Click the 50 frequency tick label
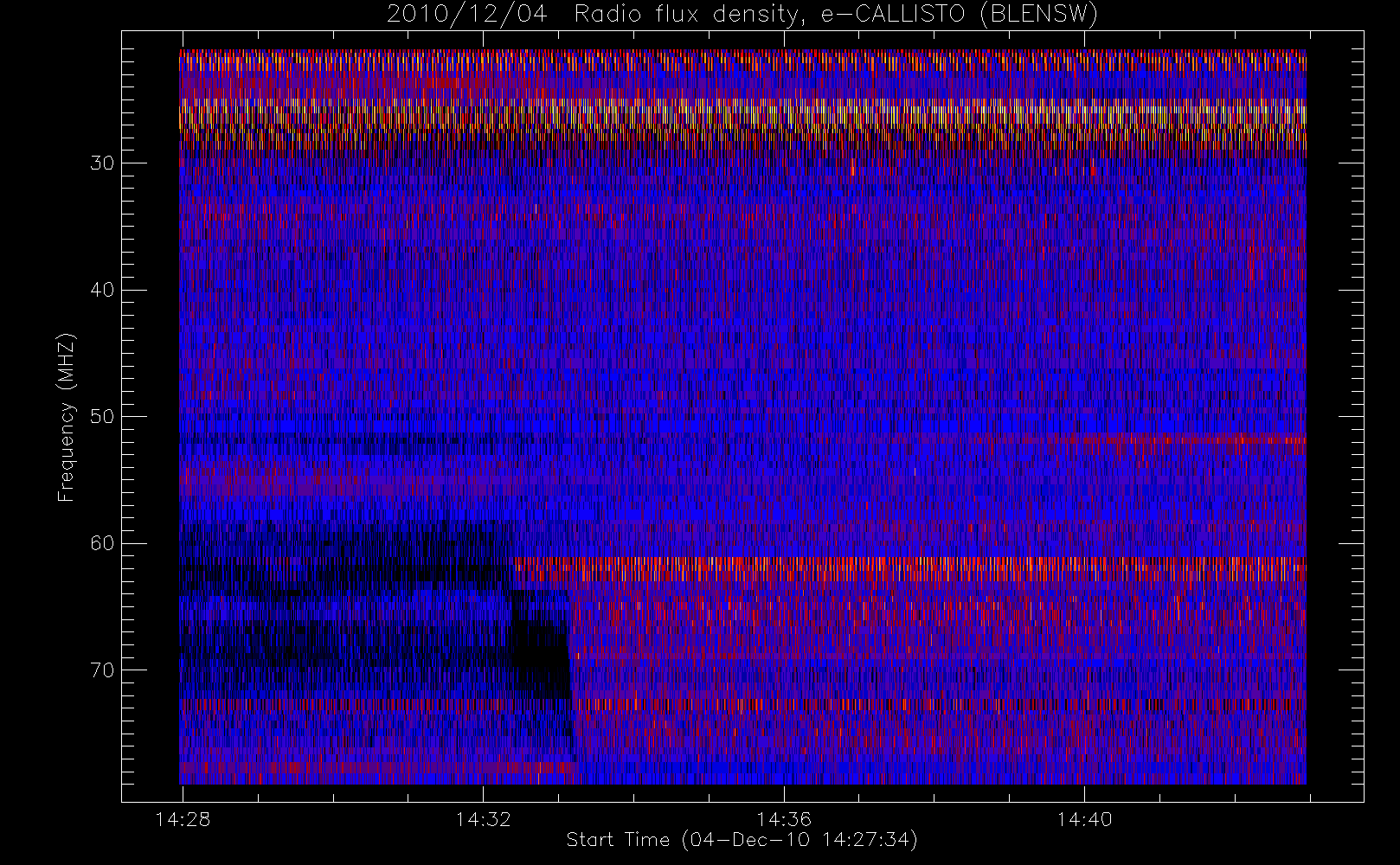Image resolution: width=1400 pixels, height=865 pixels. click(102, 417)
